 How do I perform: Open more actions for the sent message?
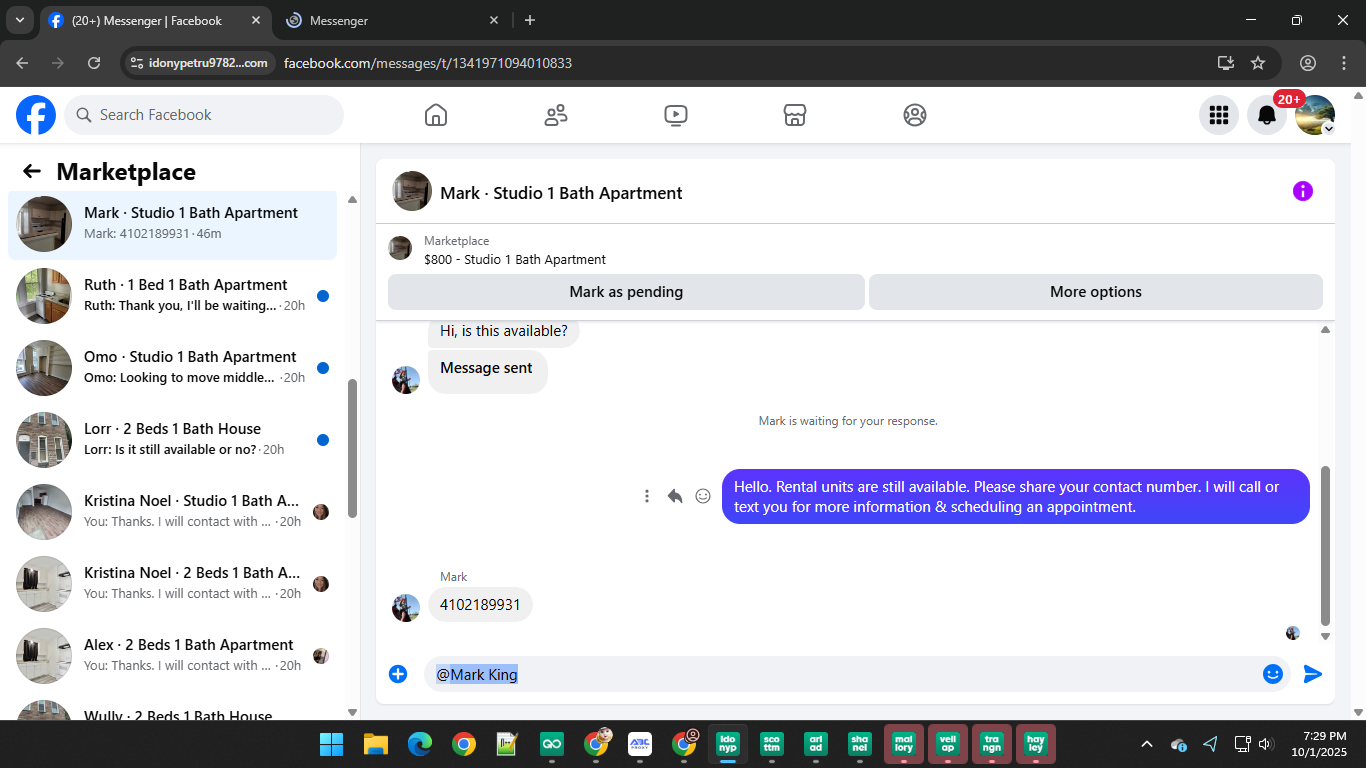(x=647, y=496)
